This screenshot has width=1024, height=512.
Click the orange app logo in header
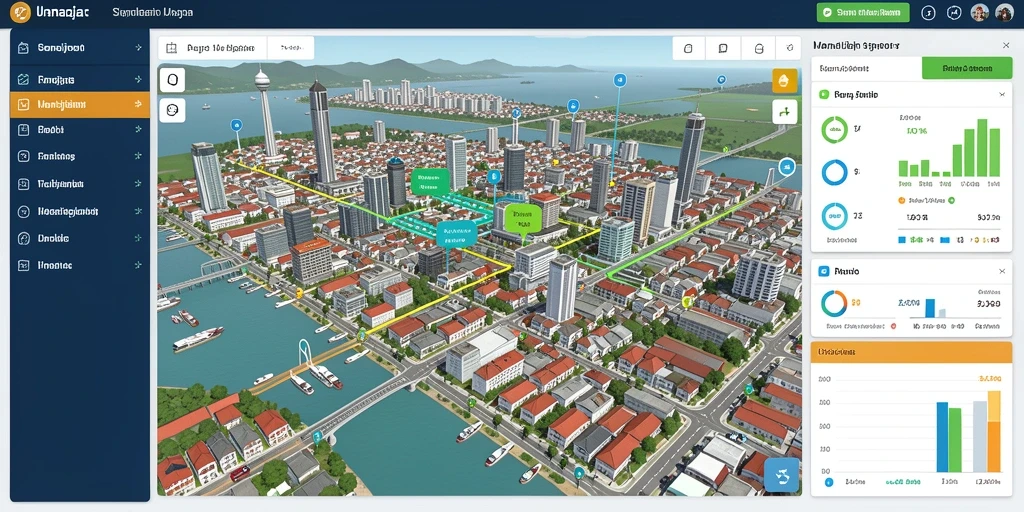coord(20,12)
